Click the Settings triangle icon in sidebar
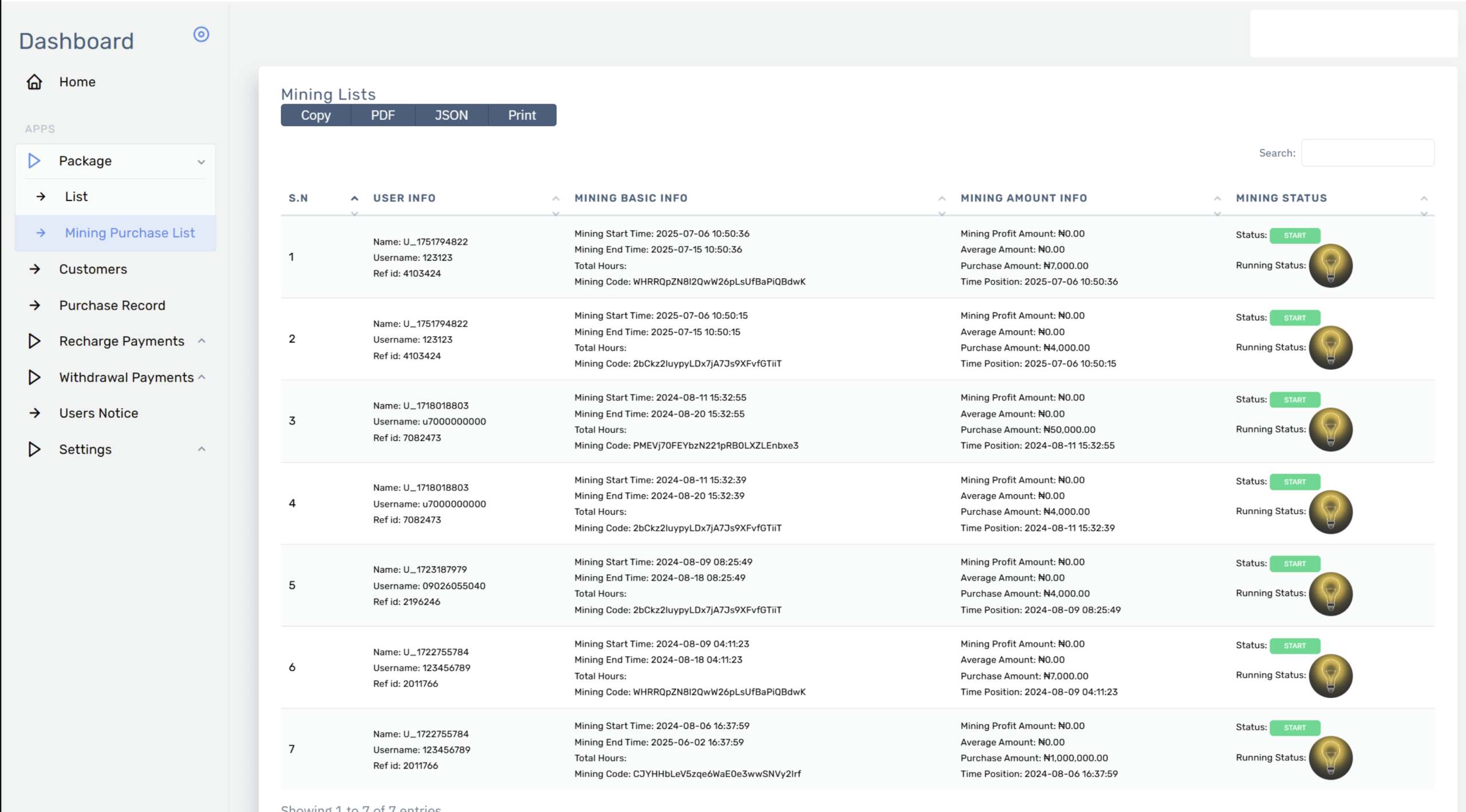This screenshot has width=1466, height=812. [34, 450]
